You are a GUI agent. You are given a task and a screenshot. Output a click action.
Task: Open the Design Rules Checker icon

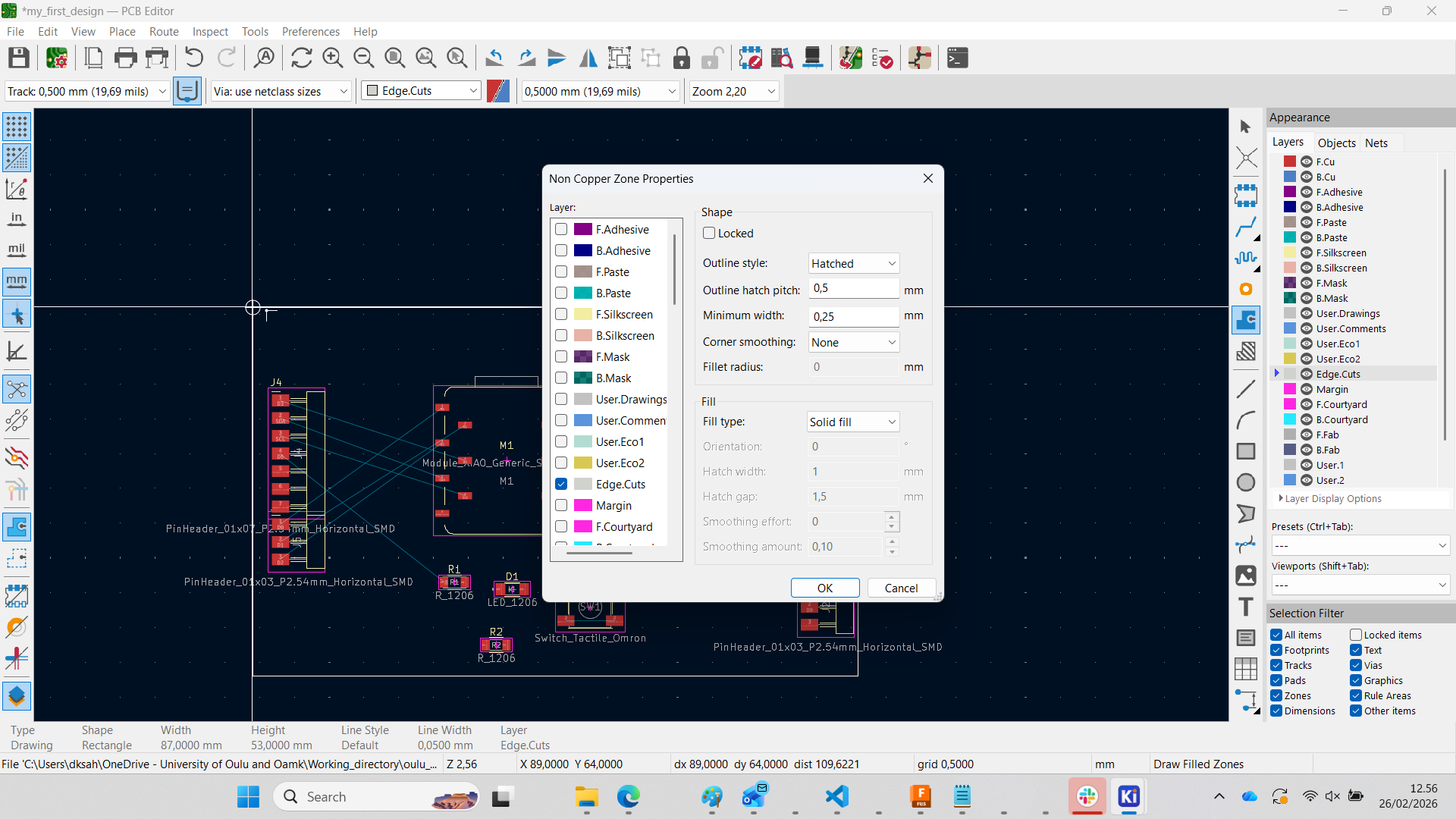click(882, 58)
